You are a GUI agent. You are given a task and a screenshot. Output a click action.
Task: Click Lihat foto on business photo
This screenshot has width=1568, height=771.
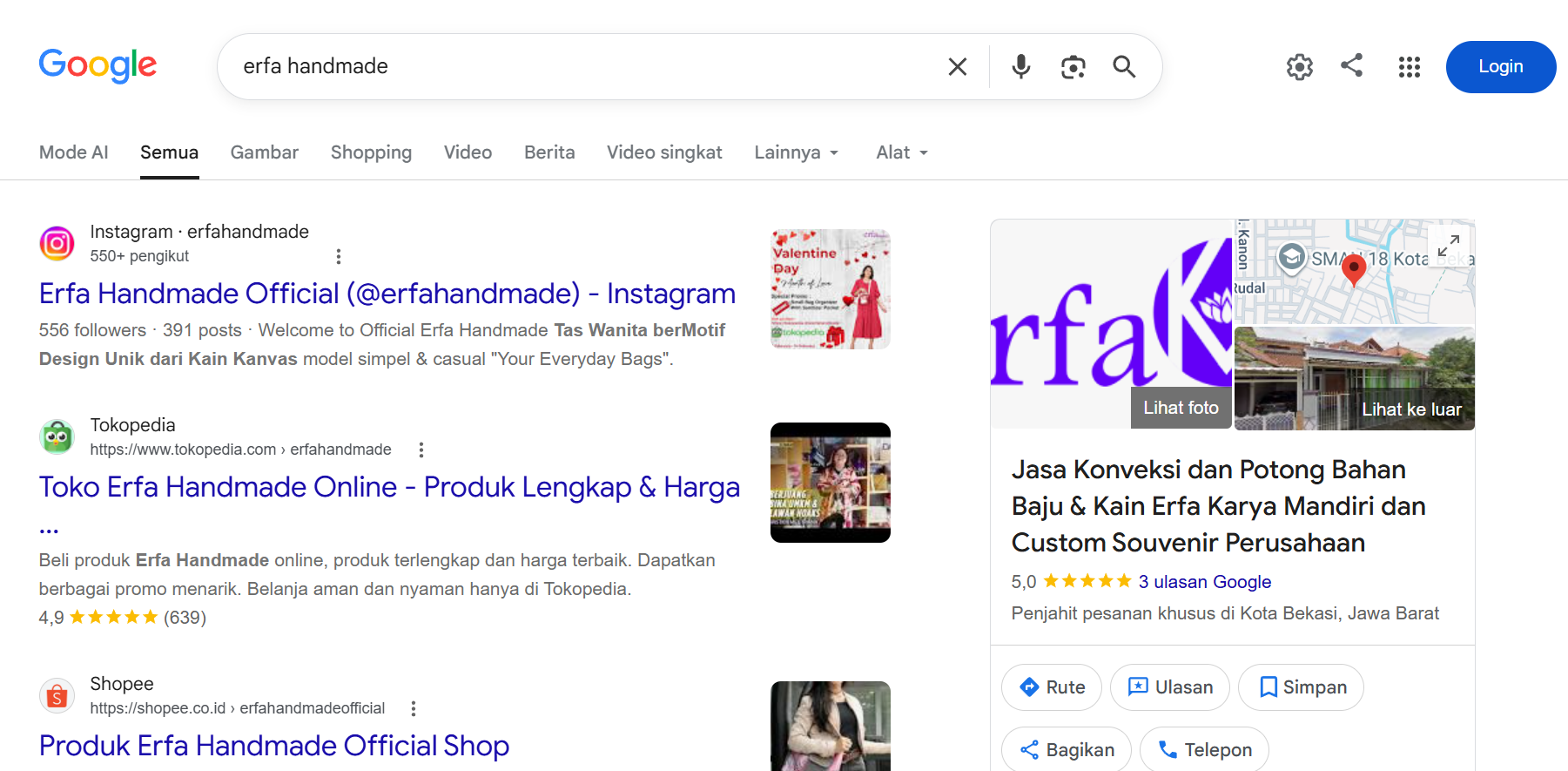click(x=1181, y=408)
